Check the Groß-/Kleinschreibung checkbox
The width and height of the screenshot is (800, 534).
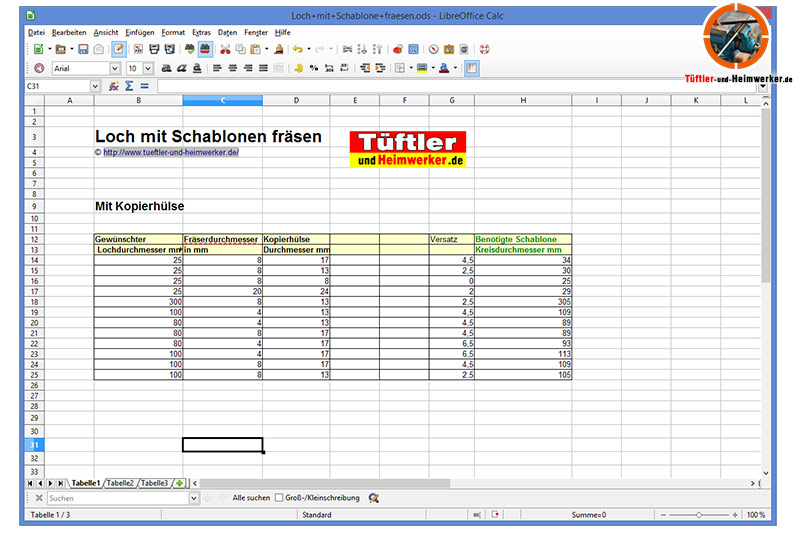[x=279, y=498]
